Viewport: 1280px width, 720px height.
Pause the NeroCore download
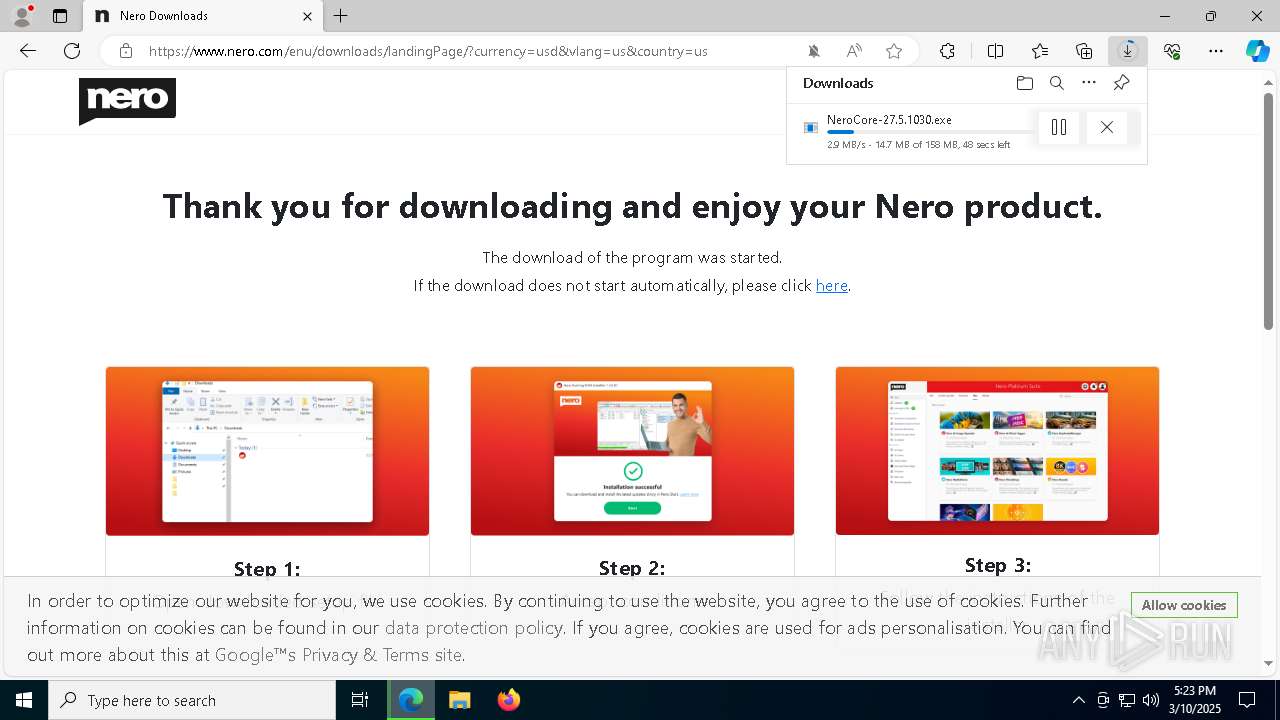tap(1059, 127)
